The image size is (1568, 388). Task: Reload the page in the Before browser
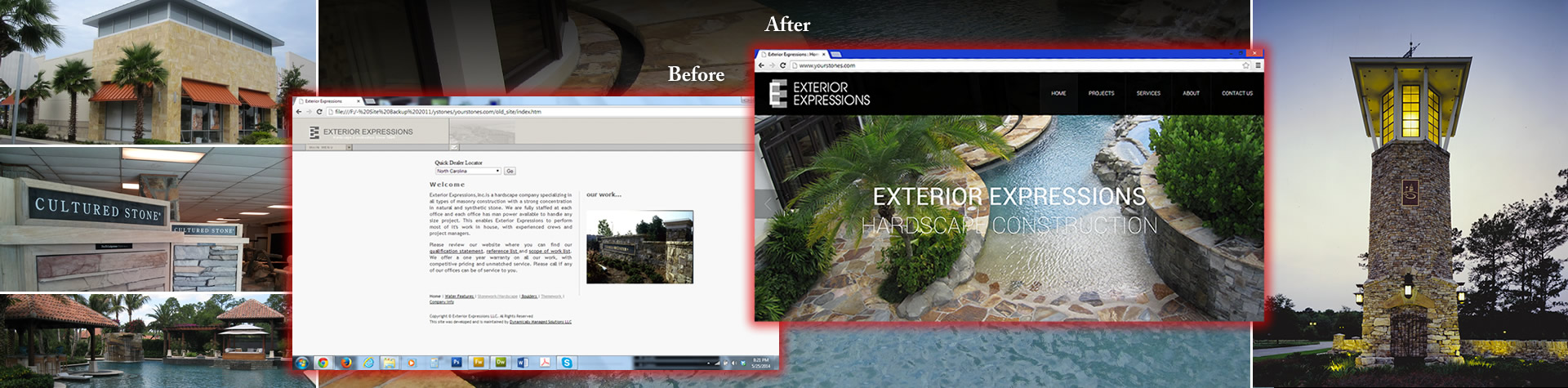[319, 111]
